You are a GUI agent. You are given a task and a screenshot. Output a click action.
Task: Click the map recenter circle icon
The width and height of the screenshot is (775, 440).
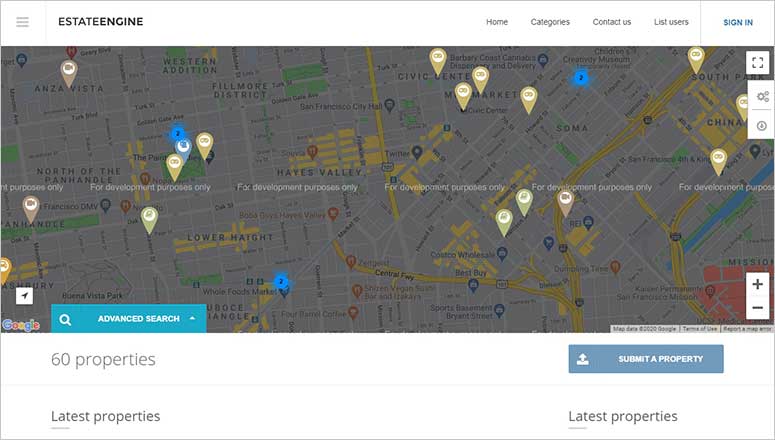762,126
